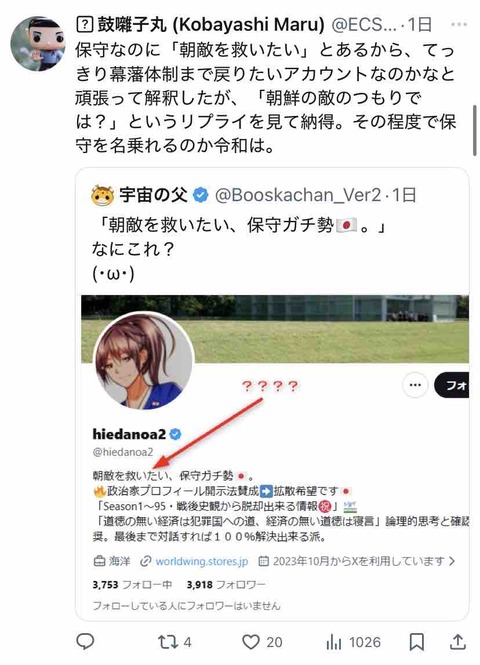Expand the 2023年10月からXを利用しています chevron
480x665 pixels.
click(452, 561)
